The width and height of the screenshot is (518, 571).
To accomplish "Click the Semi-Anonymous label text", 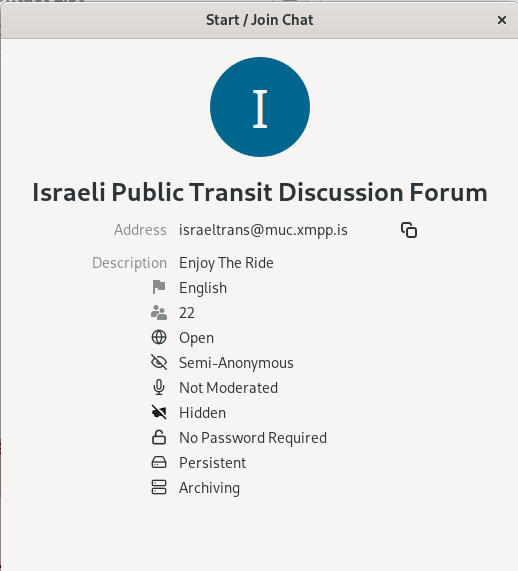I will pyautogui.click(x=236, y=363).
